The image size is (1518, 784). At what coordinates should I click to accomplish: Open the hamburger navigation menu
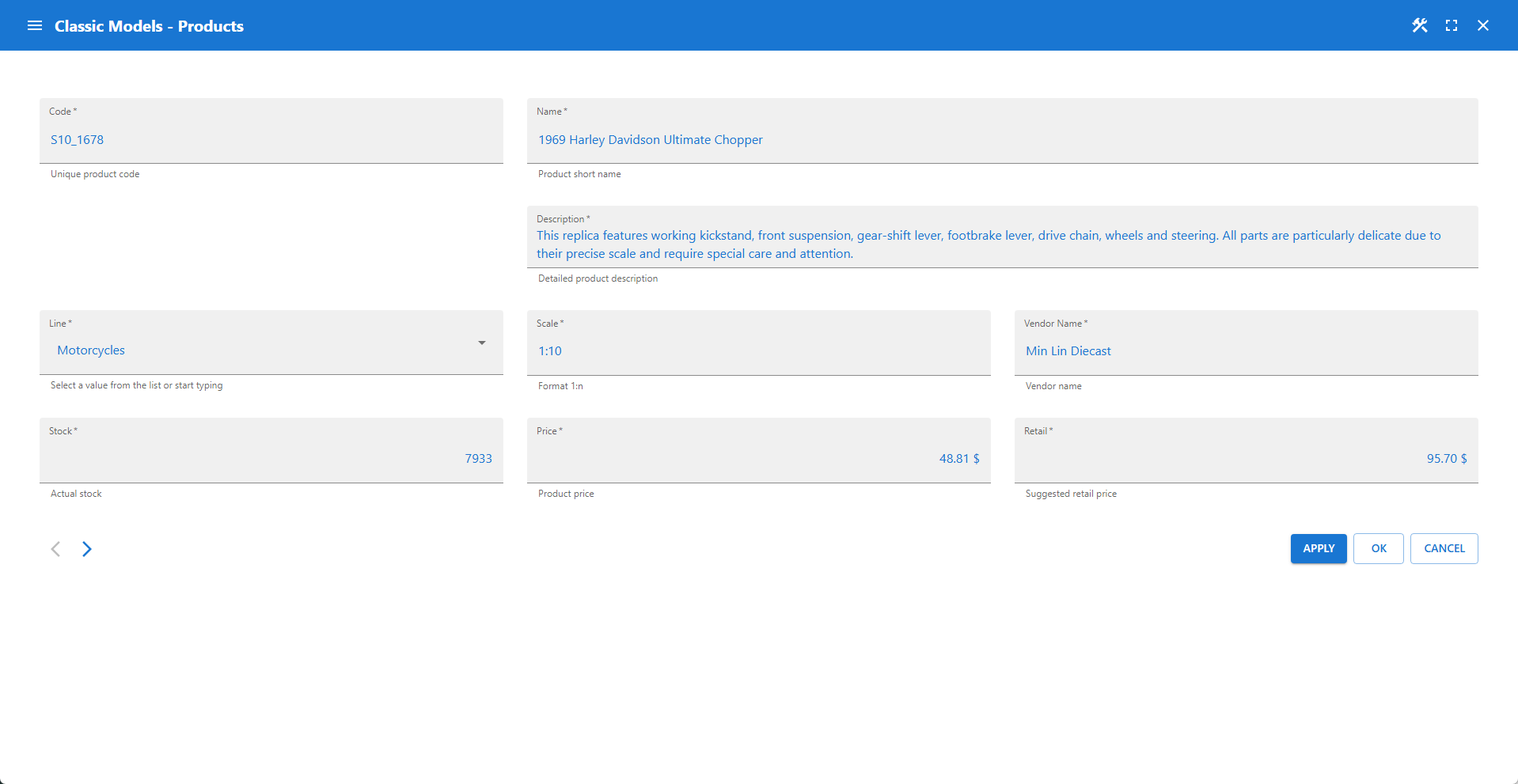click(35, 26)
